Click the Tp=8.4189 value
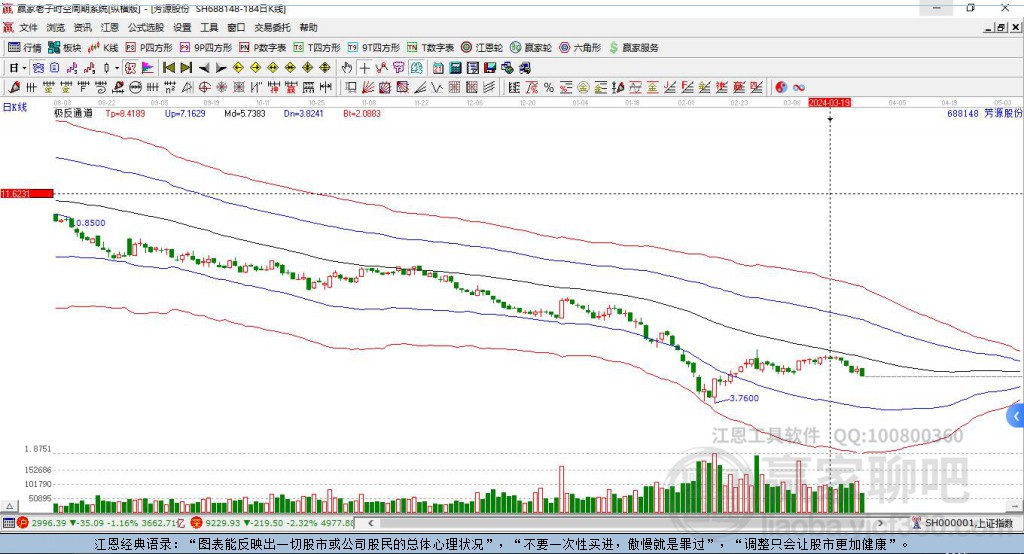1024x554 pixels. 125,113
